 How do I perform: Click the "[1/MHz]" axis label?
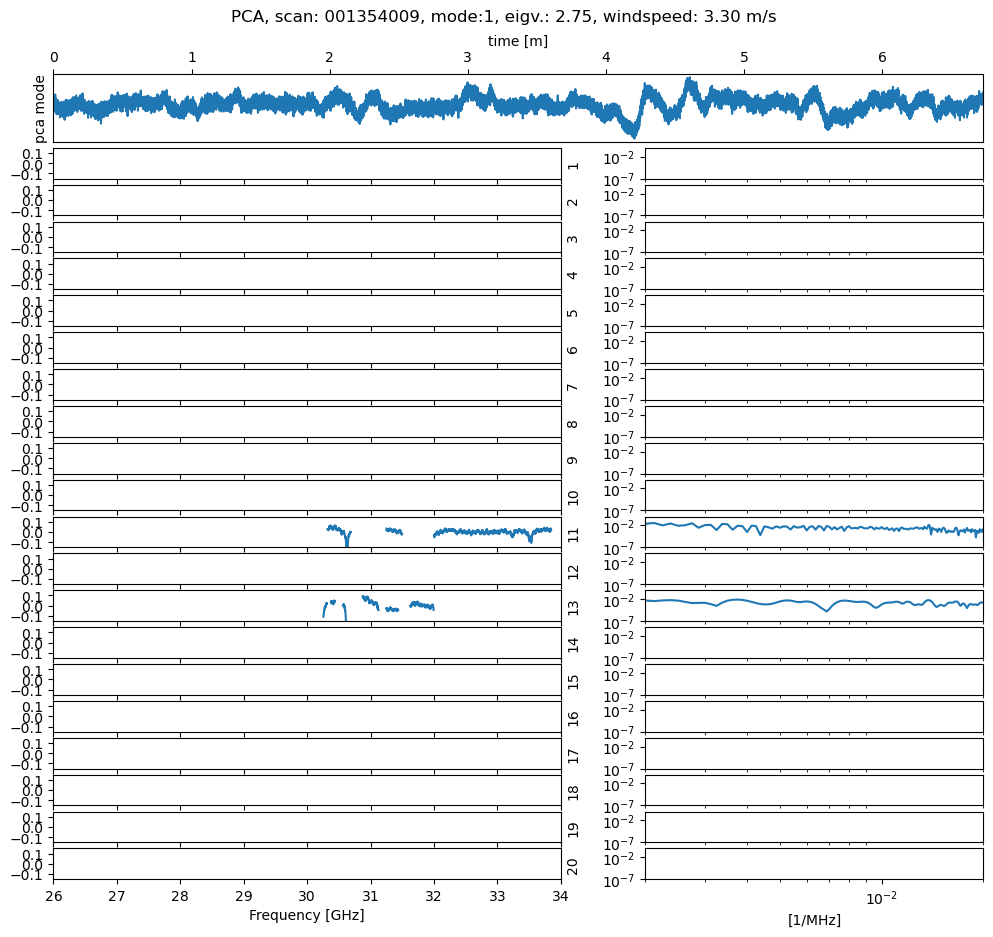(x=813, y=920)
